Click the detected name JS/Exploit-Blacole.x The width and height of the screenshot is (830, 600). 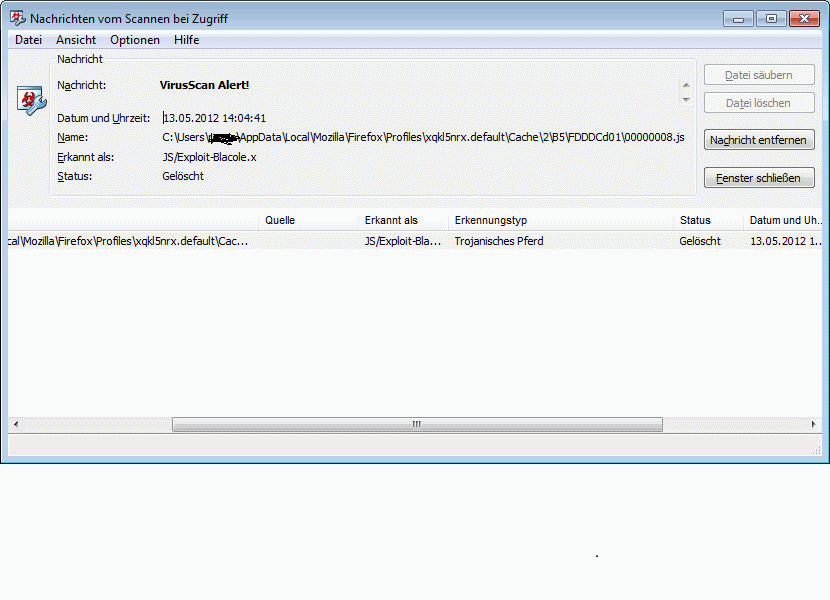209,157
